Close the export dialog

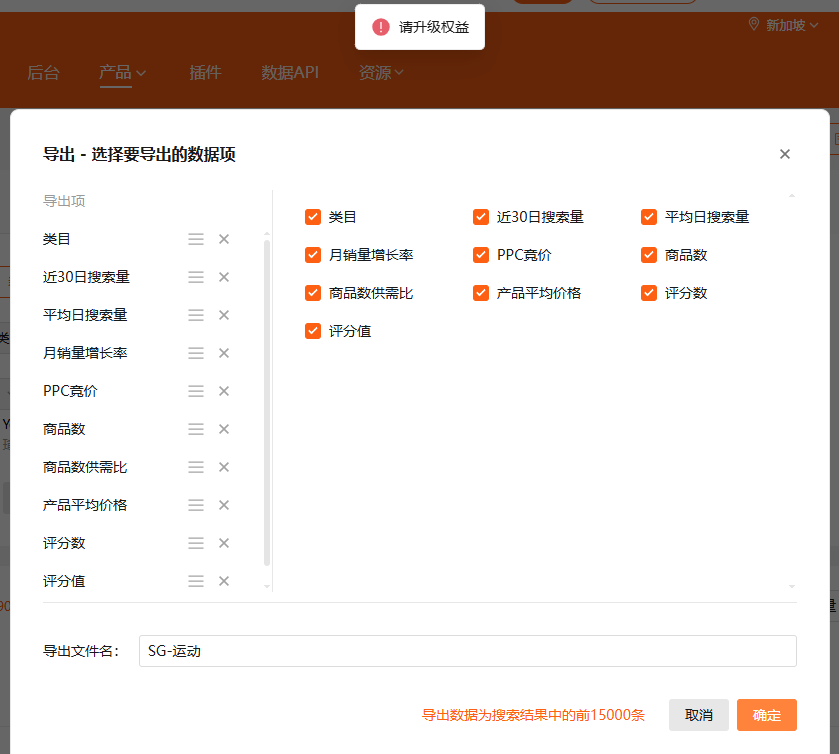[785, 154]
